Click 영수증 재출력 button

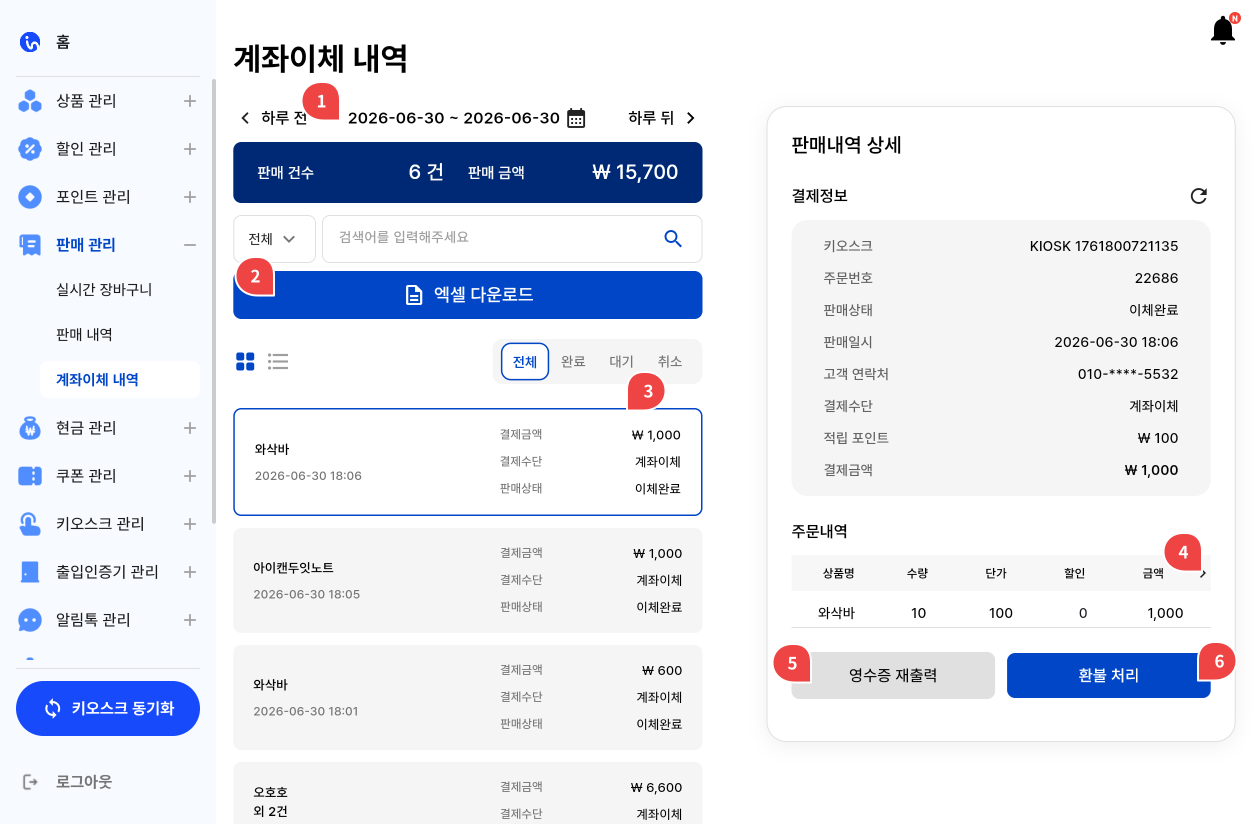tap(893, 675)
